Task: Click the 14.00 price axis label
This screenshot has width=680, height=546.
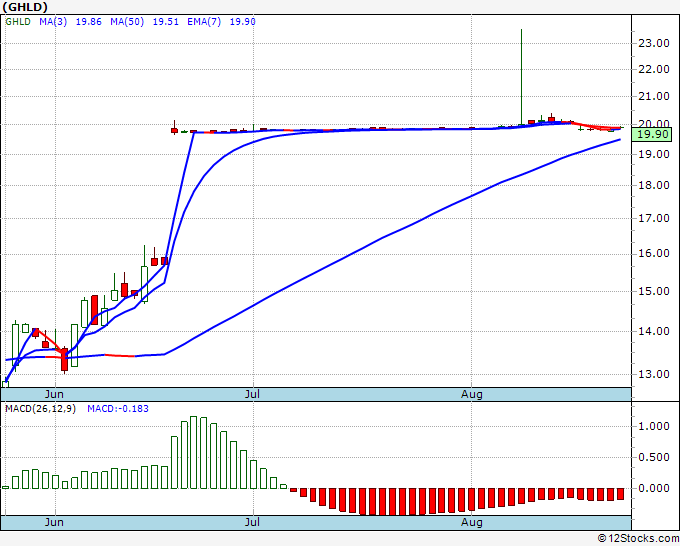Action: pyautogui.click(x=654, y=331)
